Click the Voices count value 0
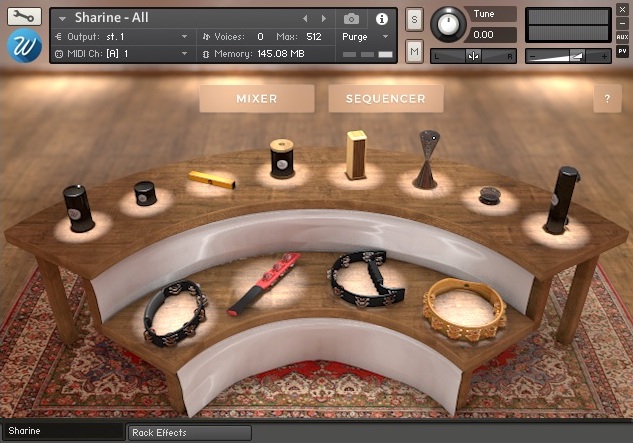Screen dimensions: 633x443 point(260,37)
